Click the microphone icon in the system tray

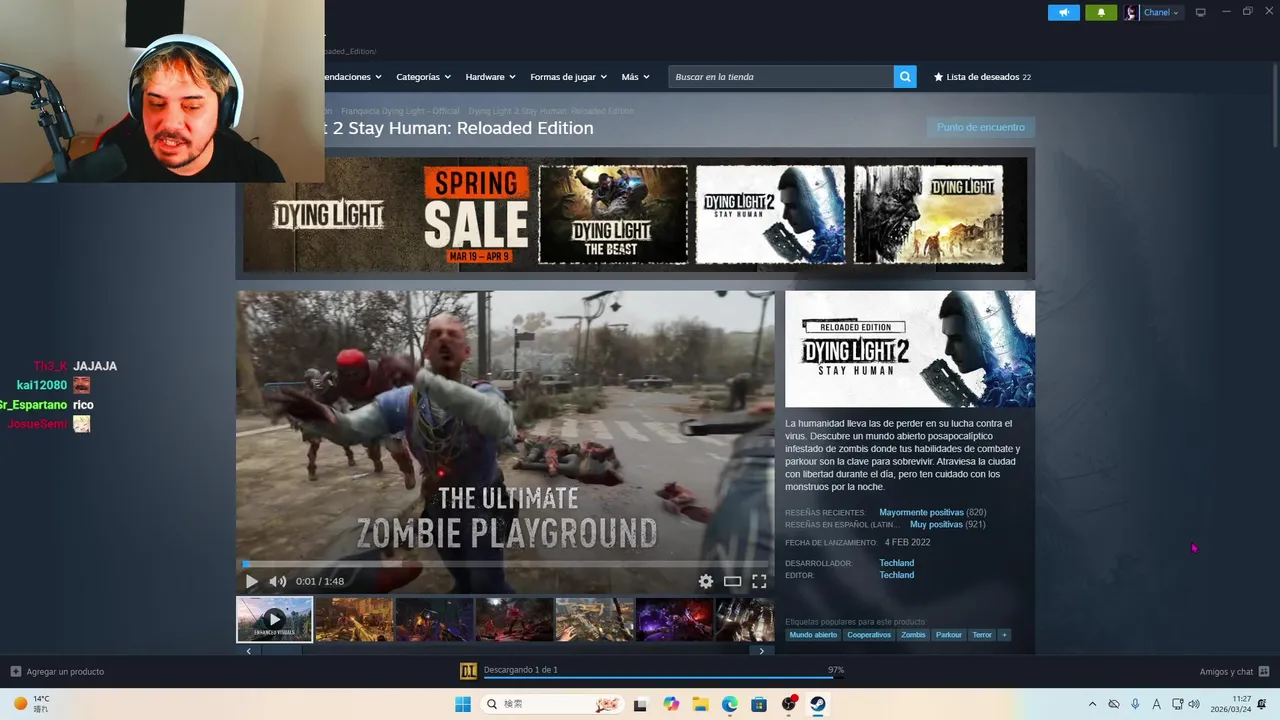pos(1135,704)
